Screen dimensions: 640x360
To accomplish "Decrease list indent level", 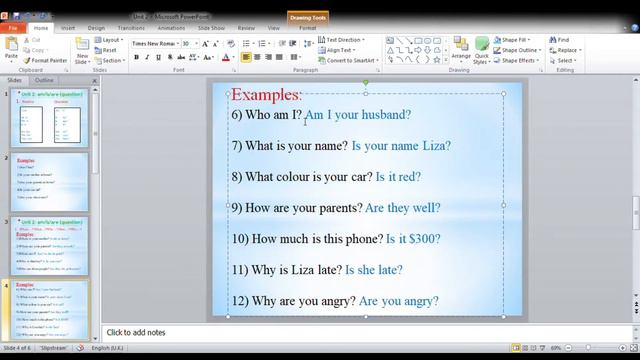I will tap(282, 44).
